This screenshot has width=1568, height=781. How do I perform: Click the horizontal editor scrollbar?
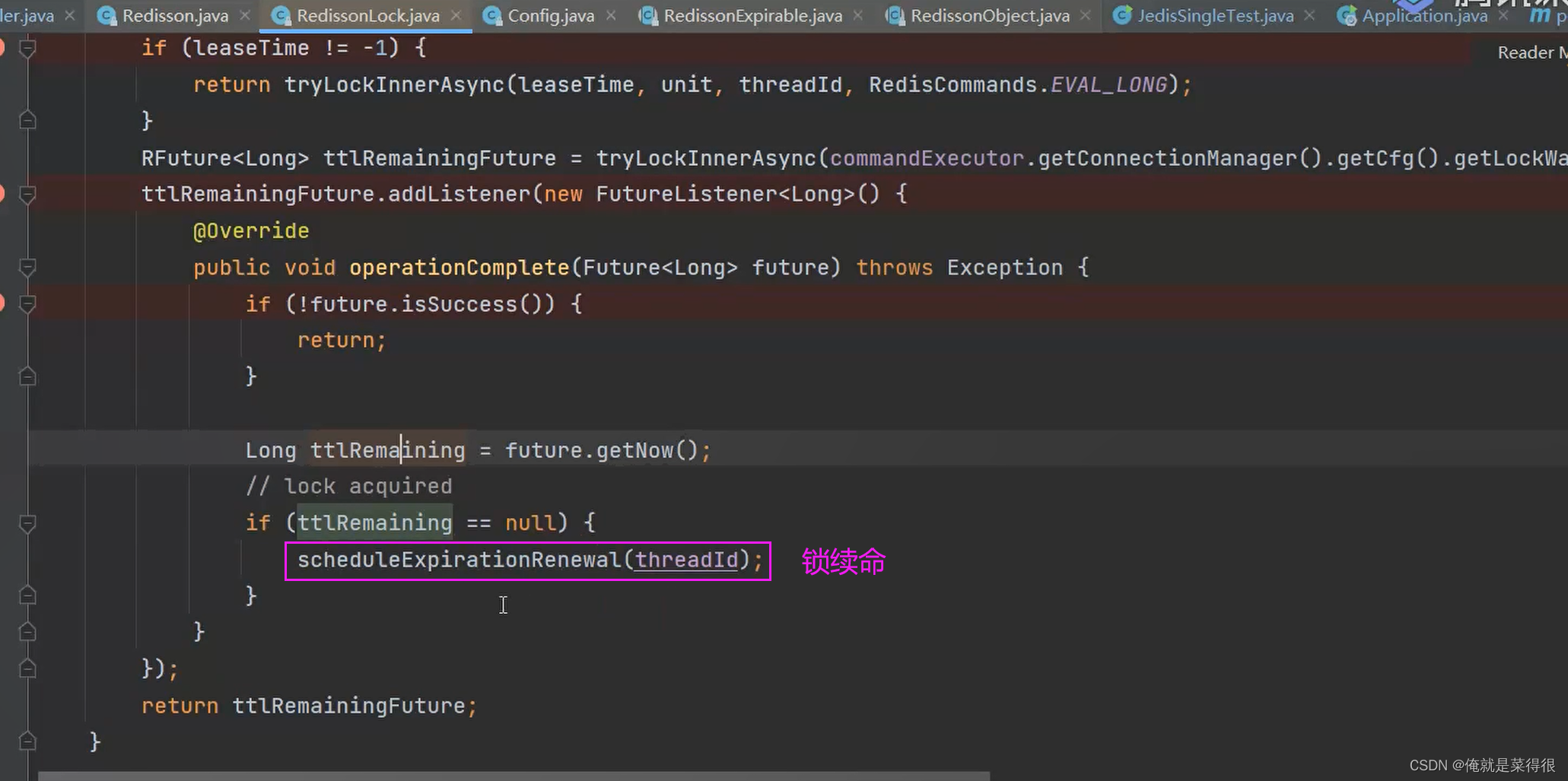click(x=514, y=776)
